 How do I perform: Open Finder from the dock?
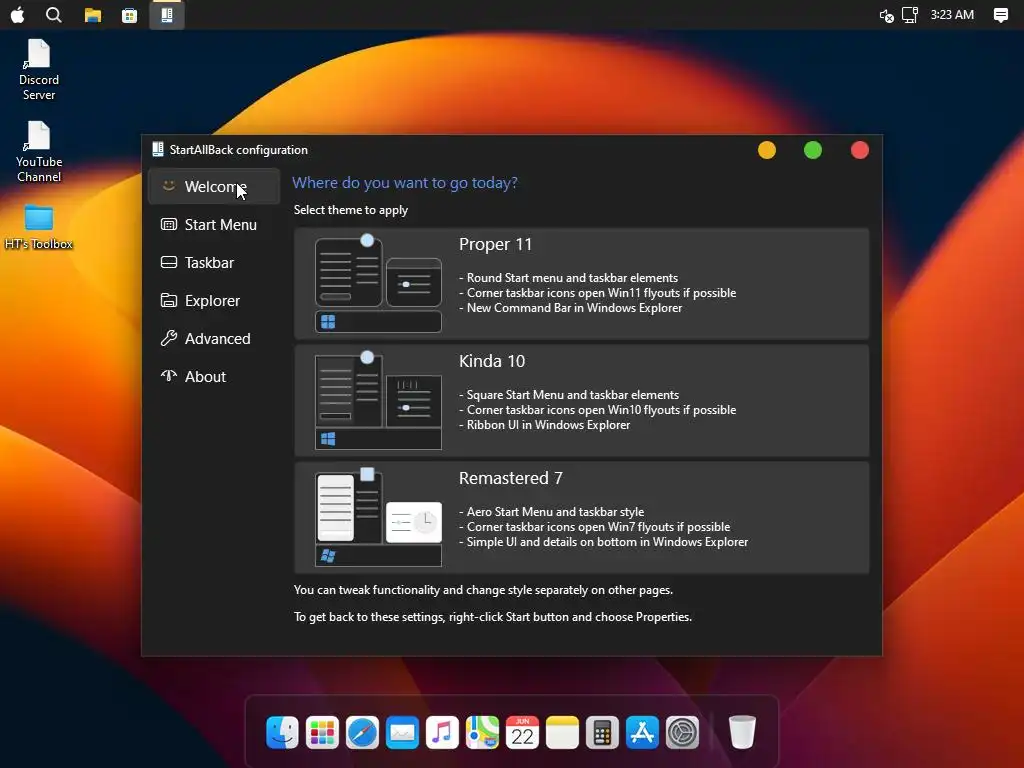282,732
